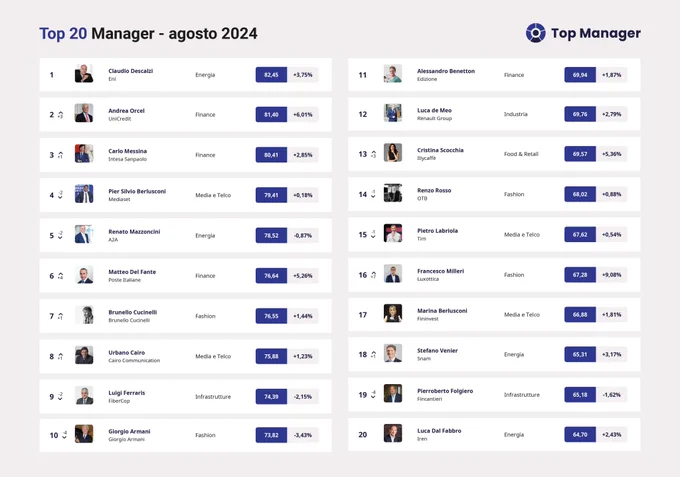Click Matteo Del Fante's photo
Screen dimensions: 680x477
(x=84, y=274)
